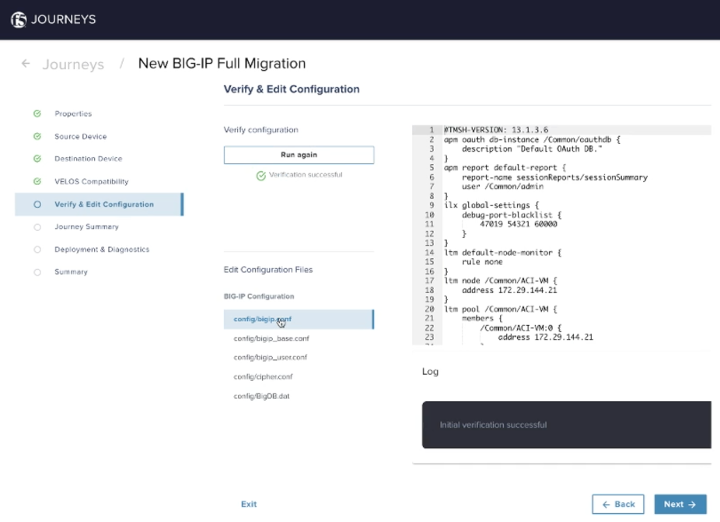
Task: Select the Summary step circle
Action: 37,272
